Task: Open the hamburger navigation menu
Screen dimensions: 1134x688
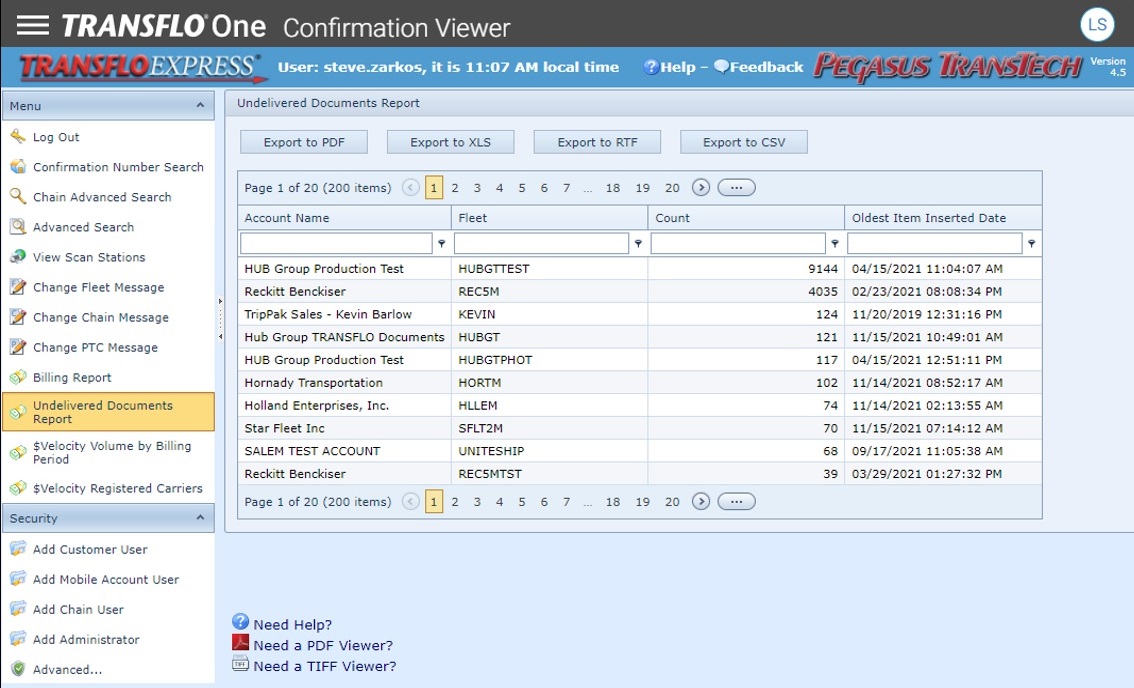Action: click(33, 25)
